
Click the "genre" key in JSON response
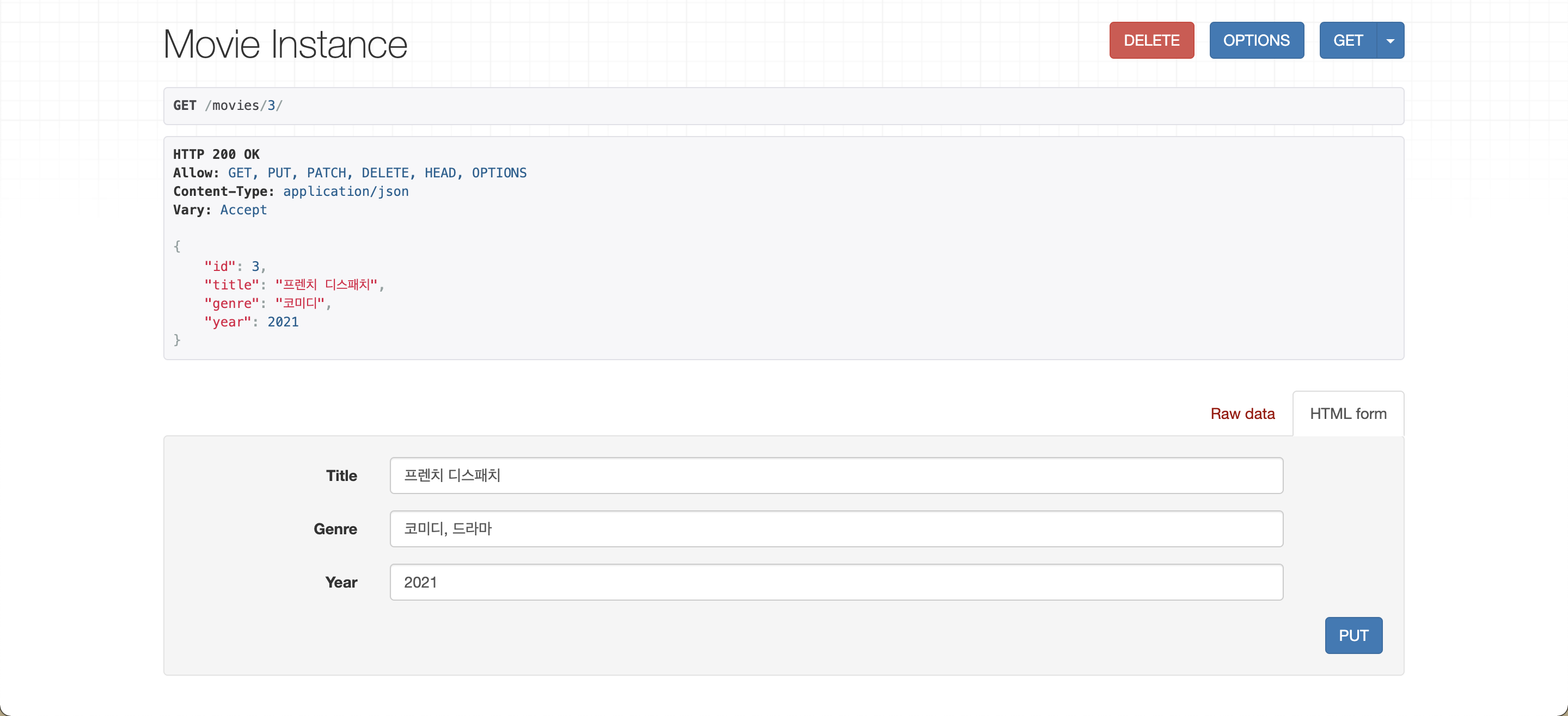[231, 304]
